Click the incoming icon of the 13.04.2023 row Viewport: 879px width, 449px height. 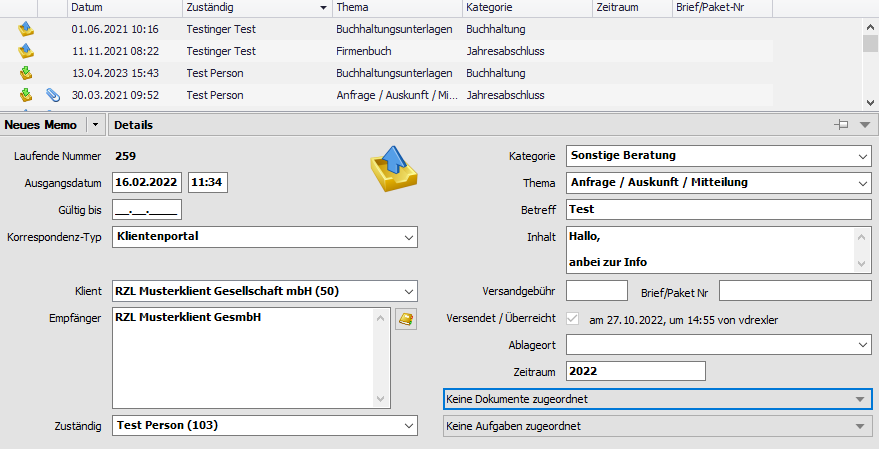tap(26, 73)
